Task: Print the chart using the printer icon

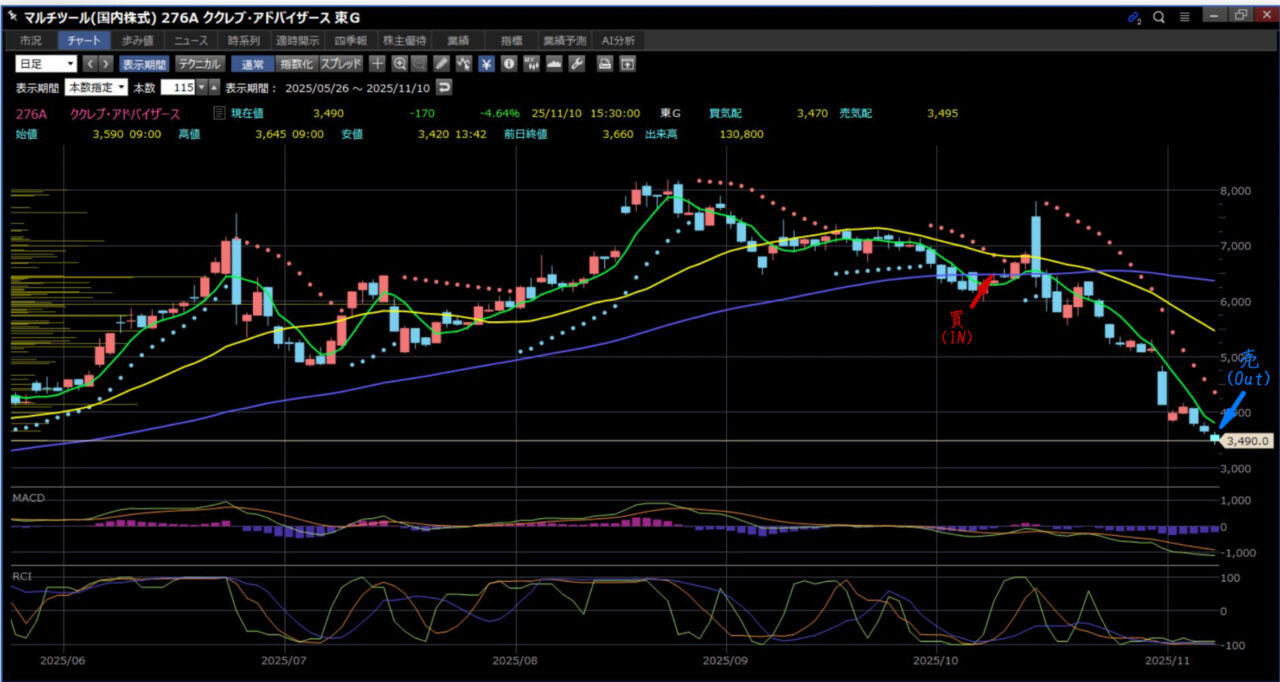Action: click(x=604, y=64)
